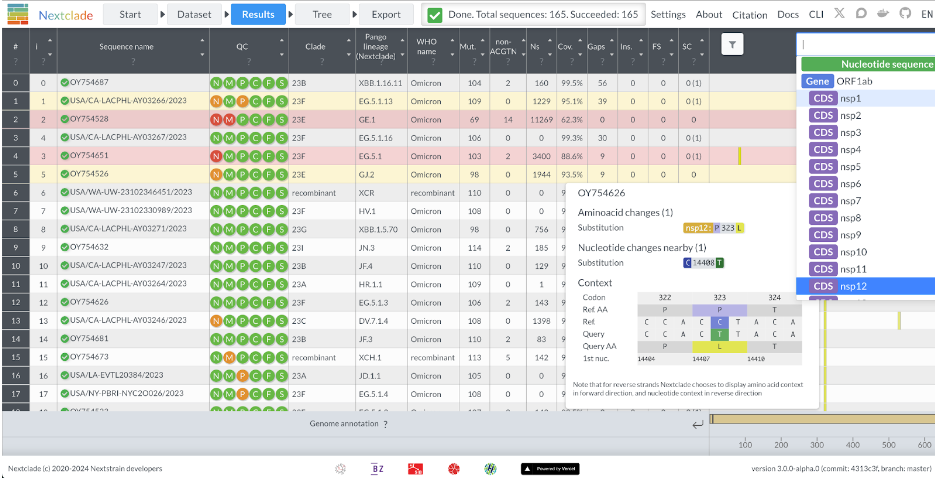Switch to the Export step tab

[385, 14]
